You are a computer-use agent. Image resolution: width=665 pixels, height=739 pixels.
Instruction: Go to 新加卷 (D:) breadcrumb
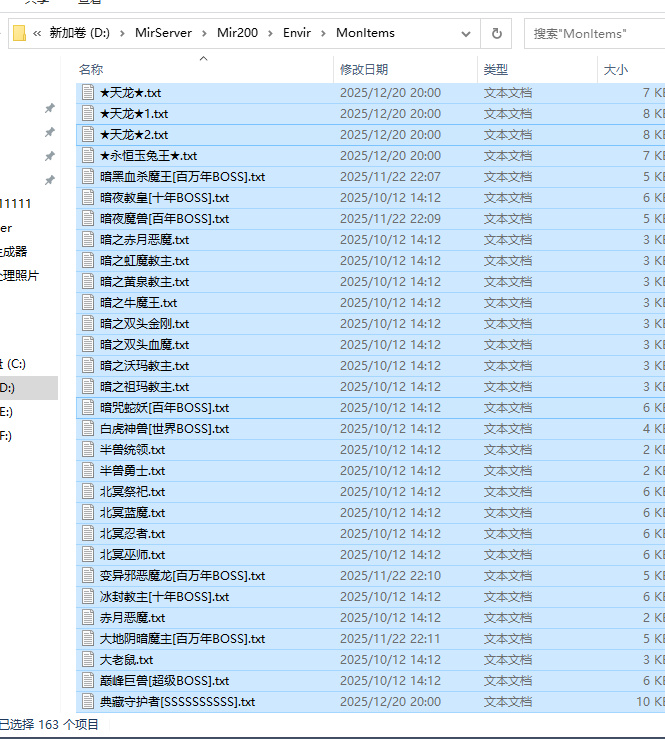80,33
